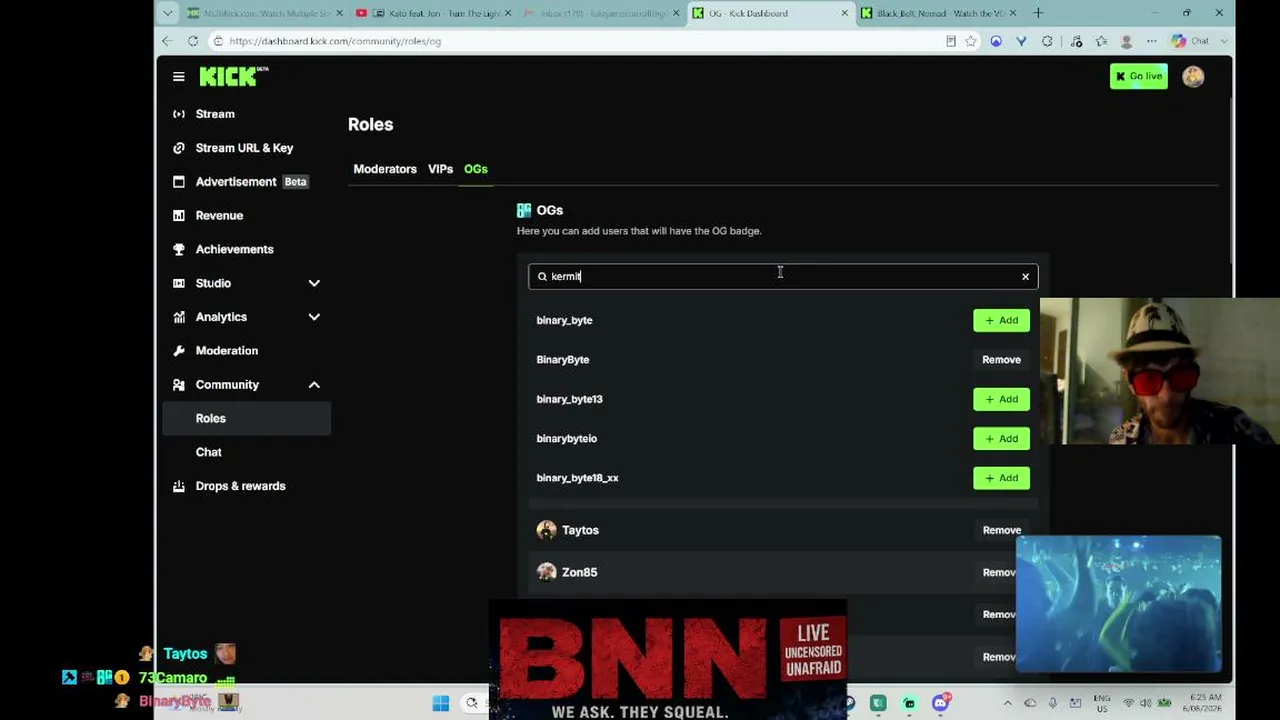Screen dimensions: 1280x720
Task: Switch to the Kato feat. Jon YouTube tab
Action: point(435,13)
